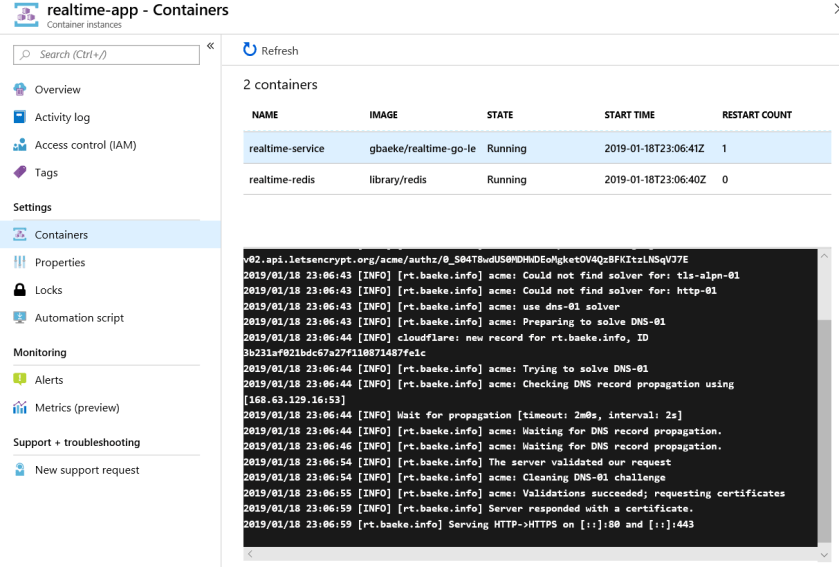
Task: Click the Overview icon in sidebar
Action: (x=19, y=89)
